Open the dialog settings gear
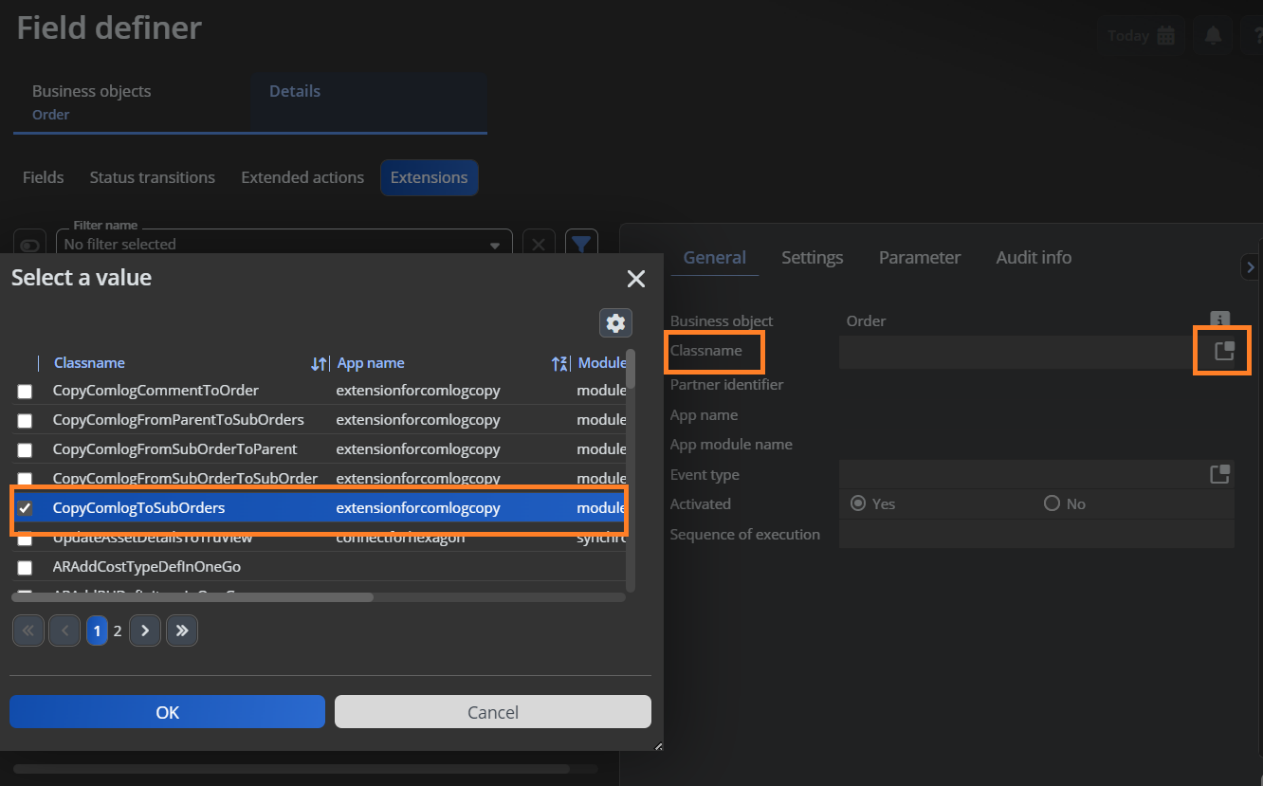 [616, 322]
